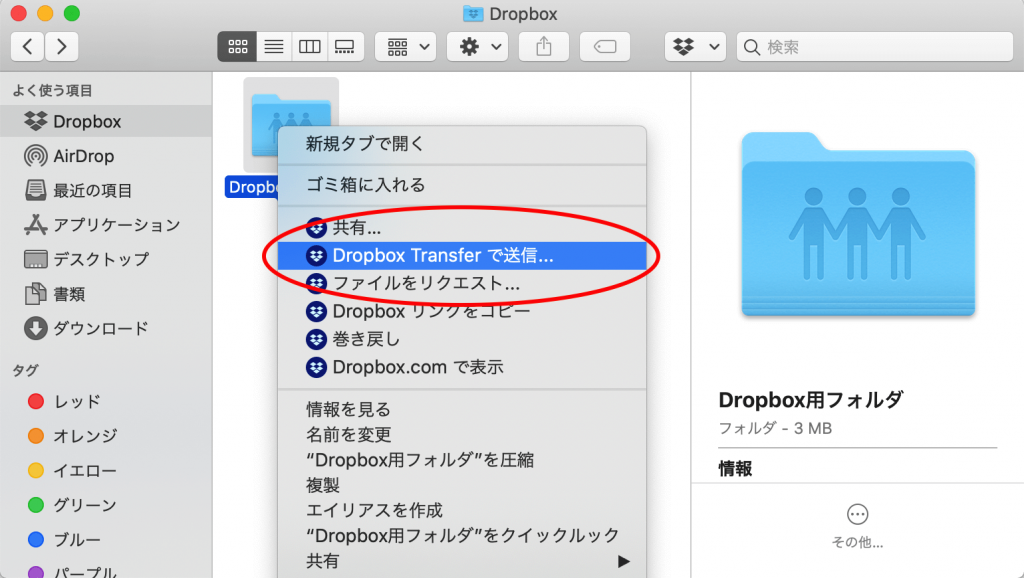The width and height of the screenshot is (1024, 578).
Task: Click the Dropbox用フォルダ title in preview pane
Action: pos(810,399)
